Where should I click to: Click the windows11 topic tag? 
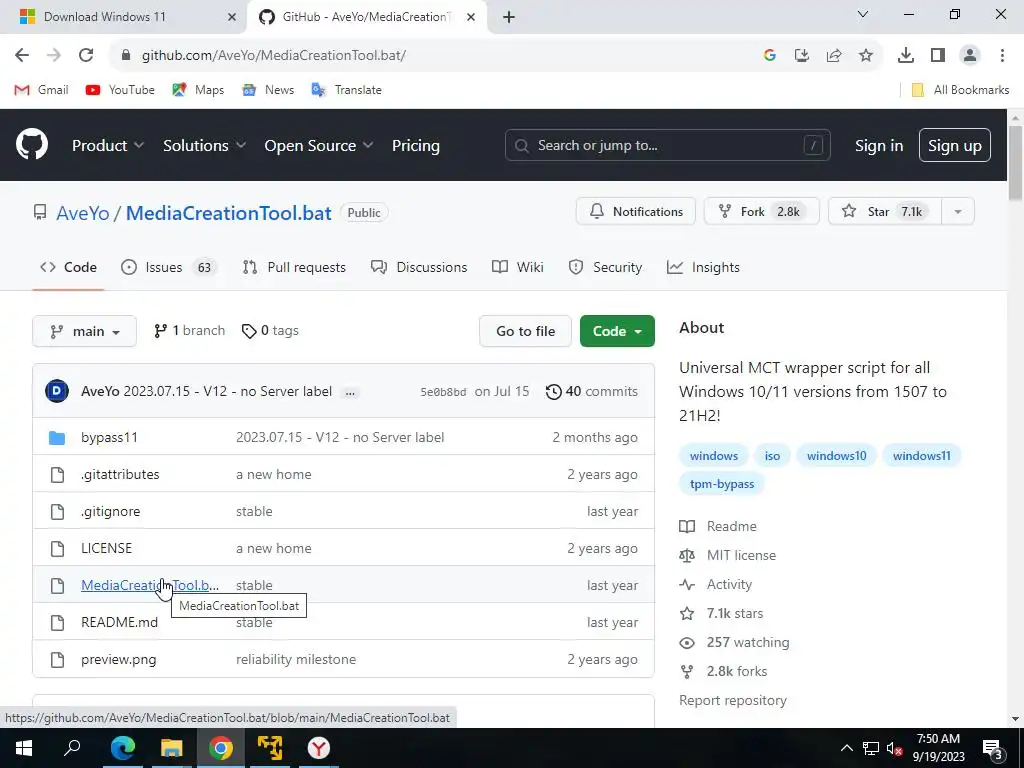(921, 456)
